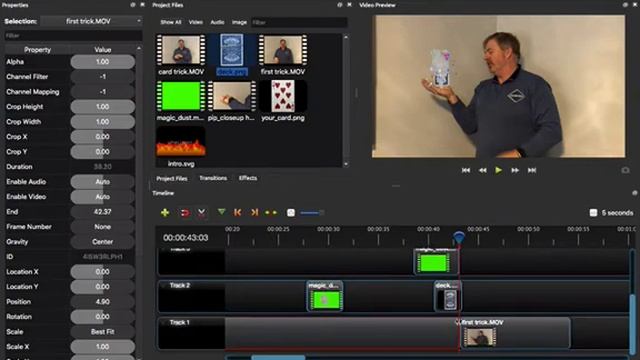Click the project files vertical scrollbar

coord(346,100)
